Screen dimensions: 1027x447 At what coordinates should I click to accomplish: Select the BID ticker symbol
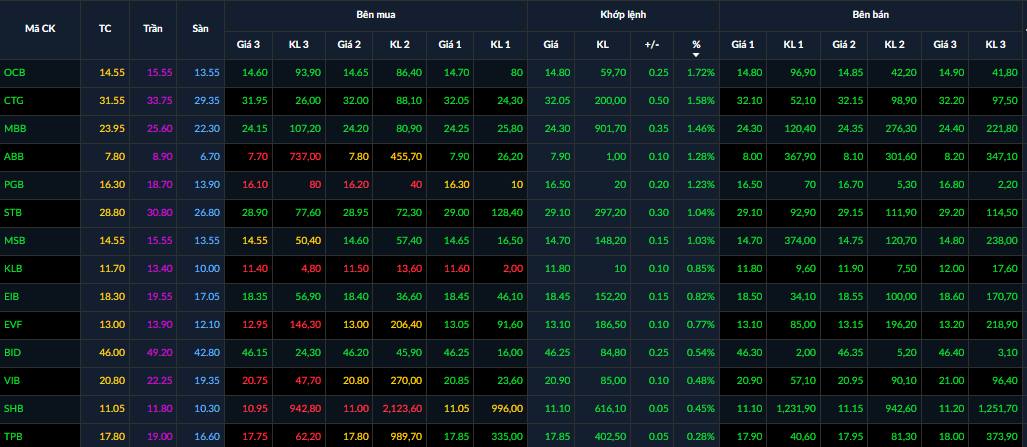pos(11,353)
